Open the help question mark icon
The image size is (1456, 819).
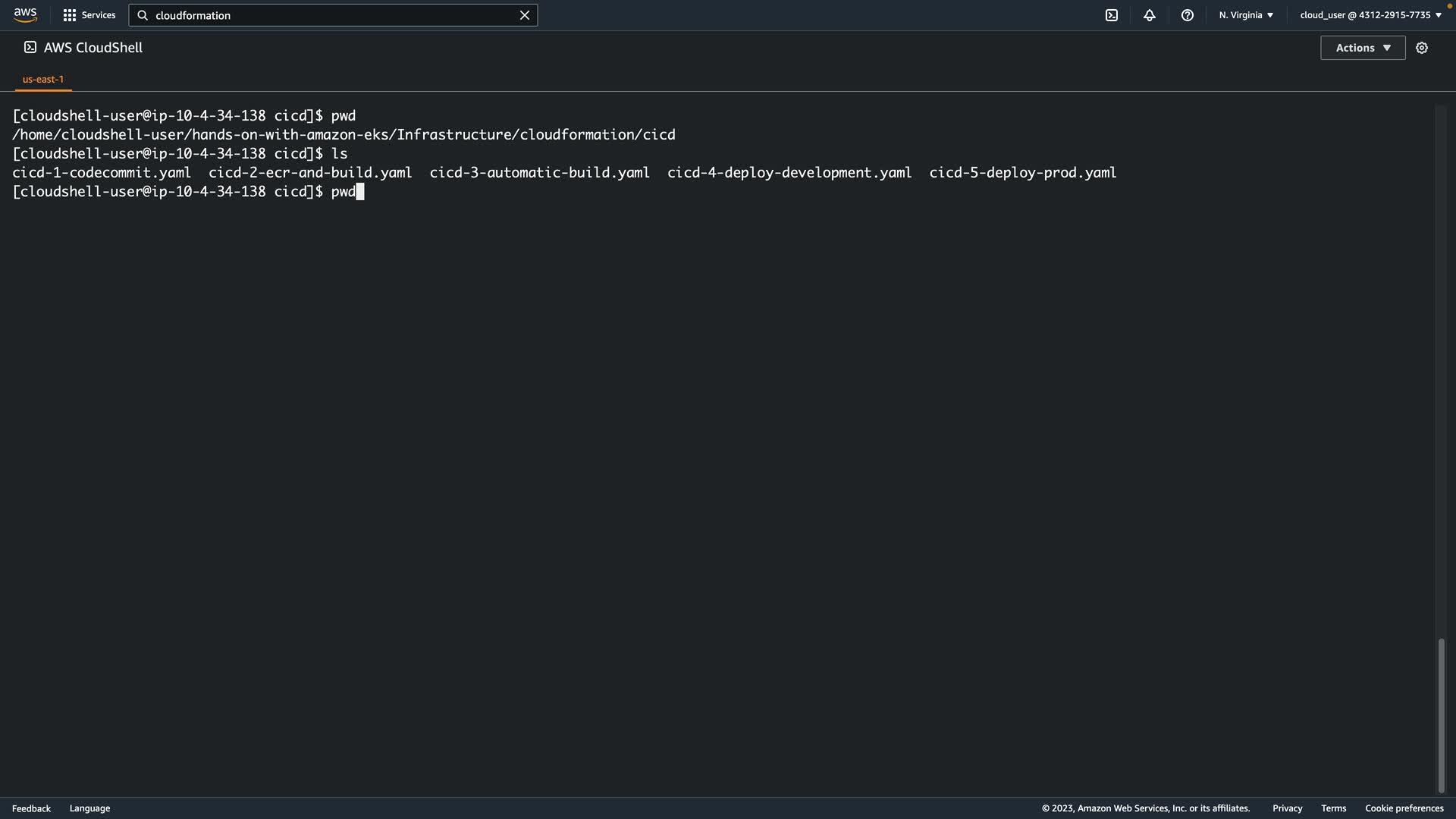click(x=1188, y=15)
